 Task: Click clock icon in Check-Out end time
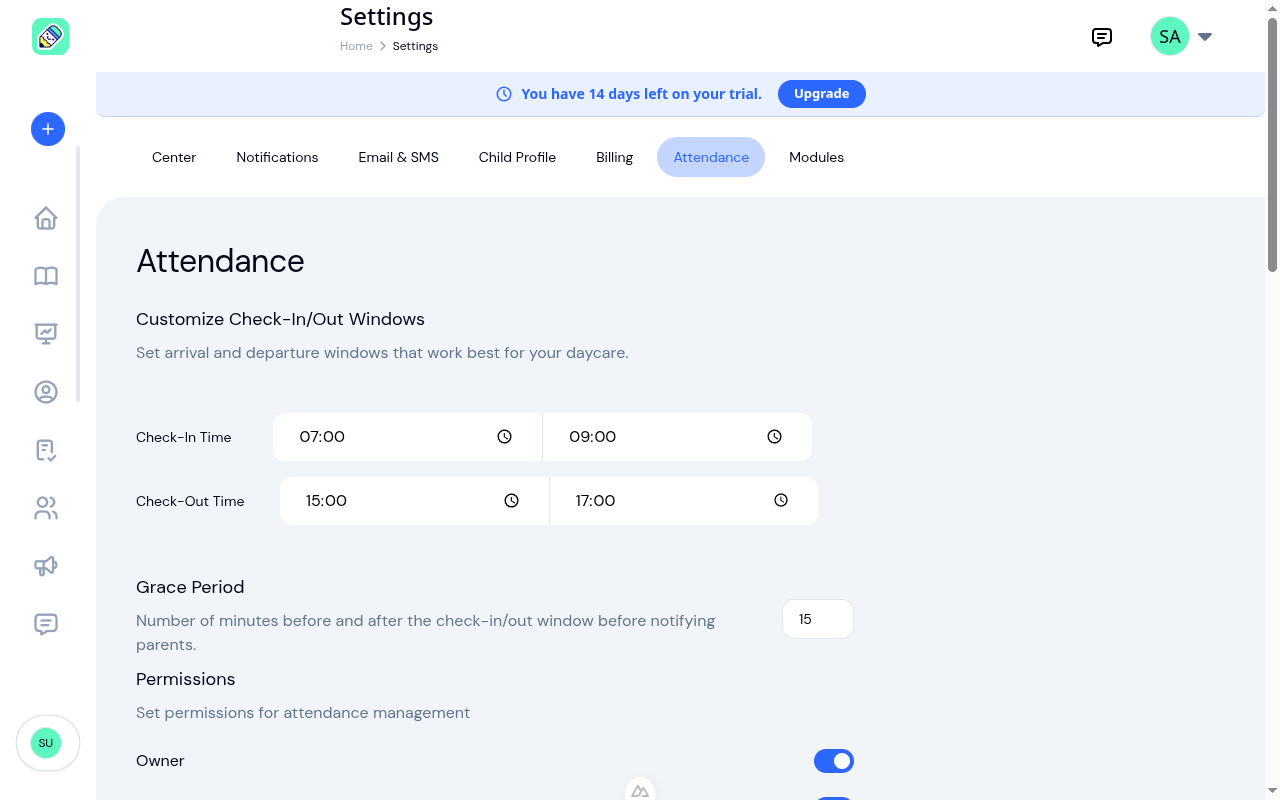782,501
